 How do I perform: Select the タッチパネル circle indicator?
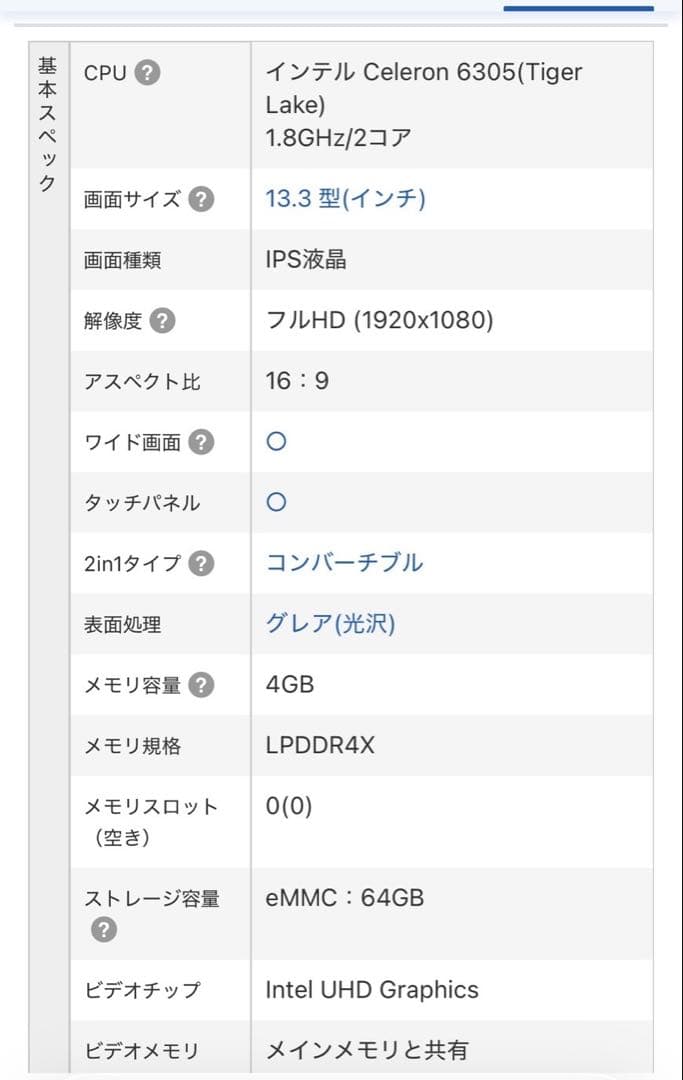pyautogui.click(x=274, y=502)
